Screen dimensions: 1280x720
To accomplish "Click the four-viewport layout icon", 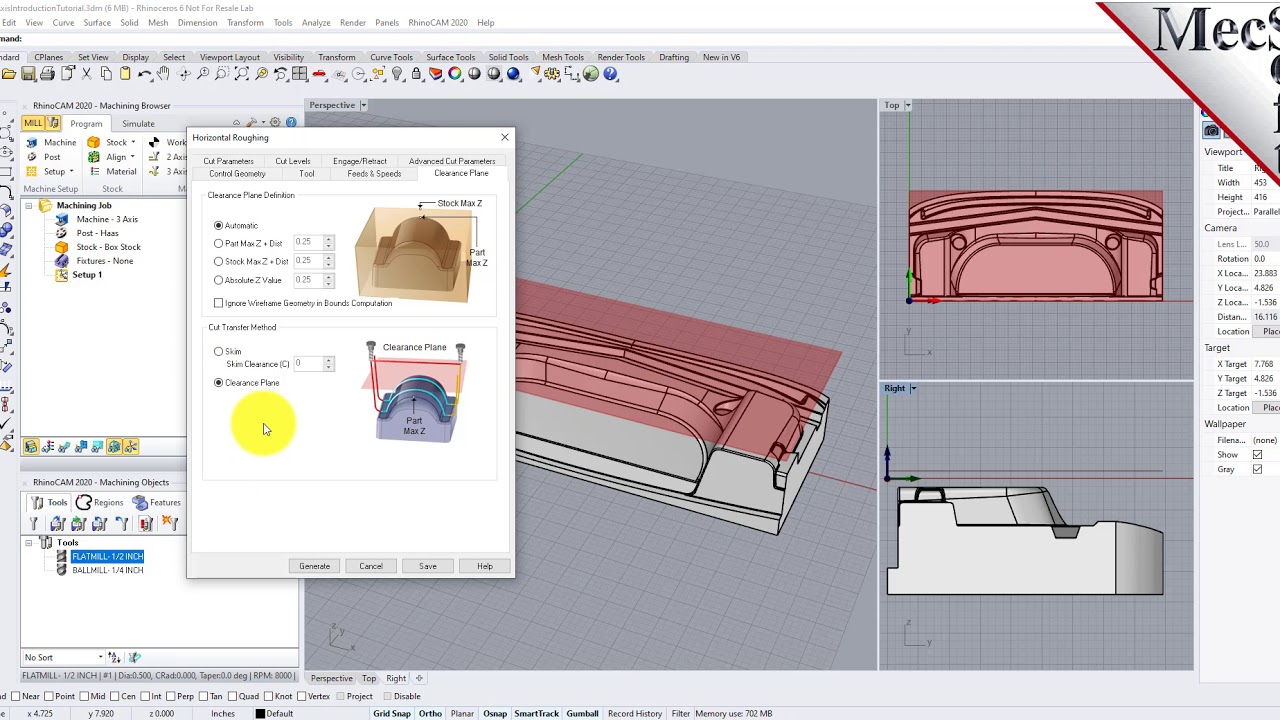I will coord(299,74).
